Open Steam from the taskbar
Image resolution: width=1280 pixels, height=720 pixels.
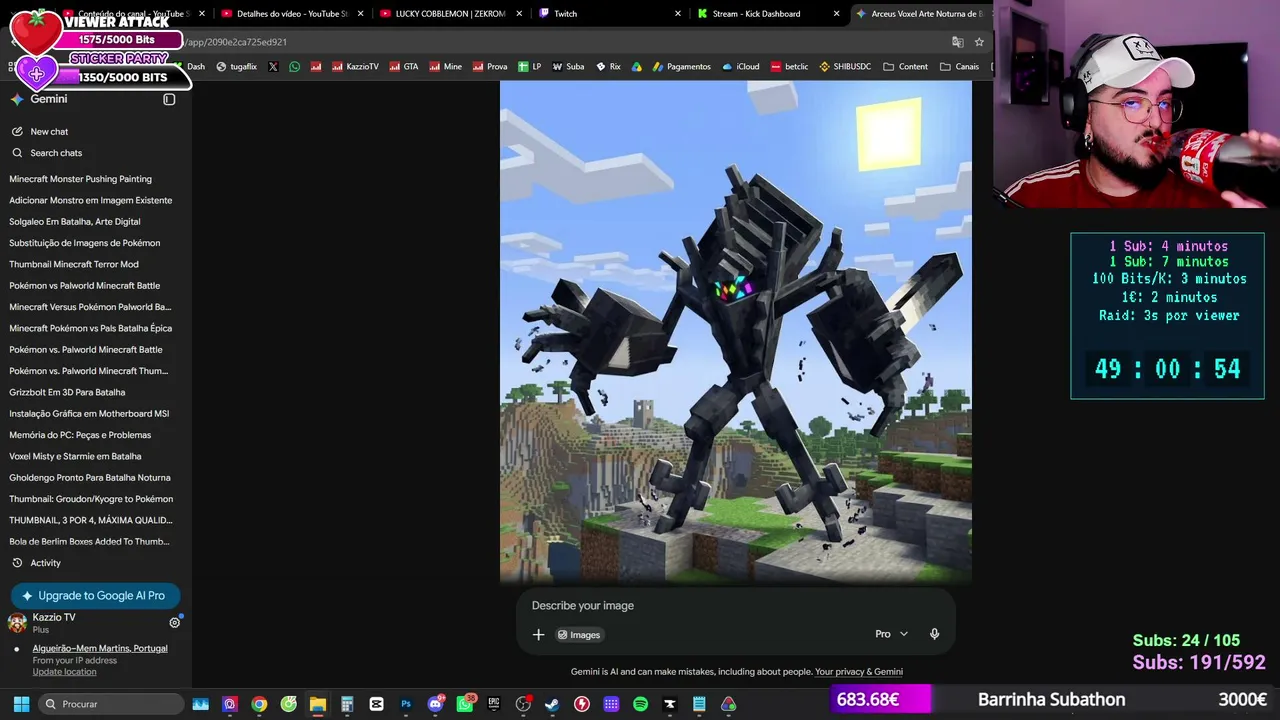click(552, 704)
